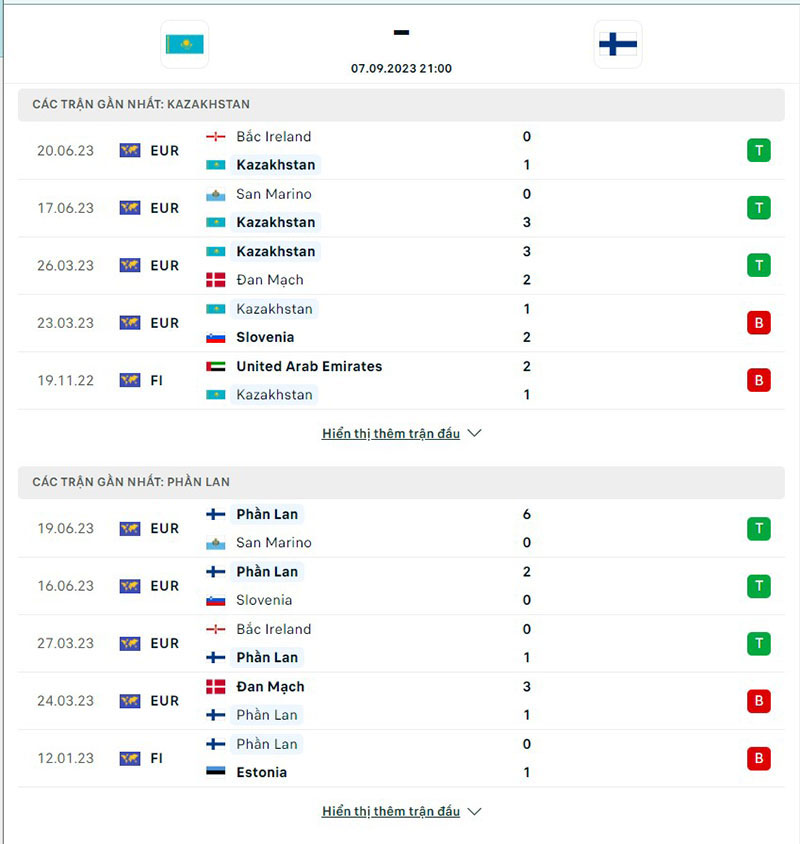Screen dimensions: 800x844
Task: Click red B badge for Đan Mạch vs Phần Lan
Action: 758,701
